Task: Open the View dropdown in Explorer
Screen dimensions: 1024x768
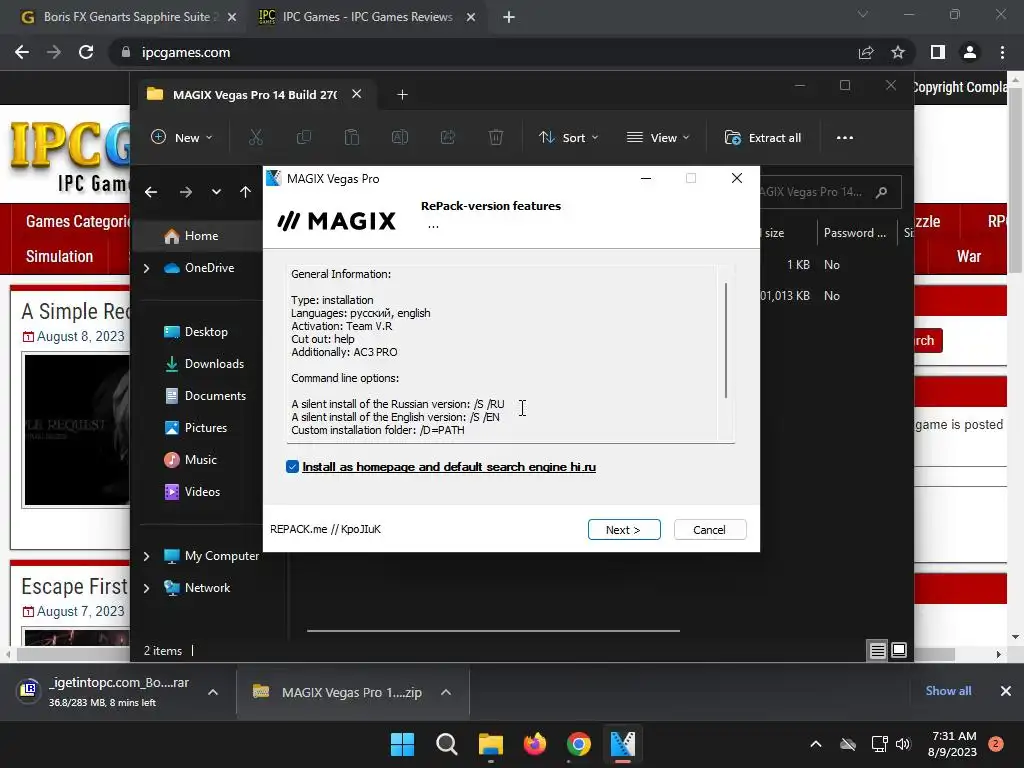Action: click(658, 138)
